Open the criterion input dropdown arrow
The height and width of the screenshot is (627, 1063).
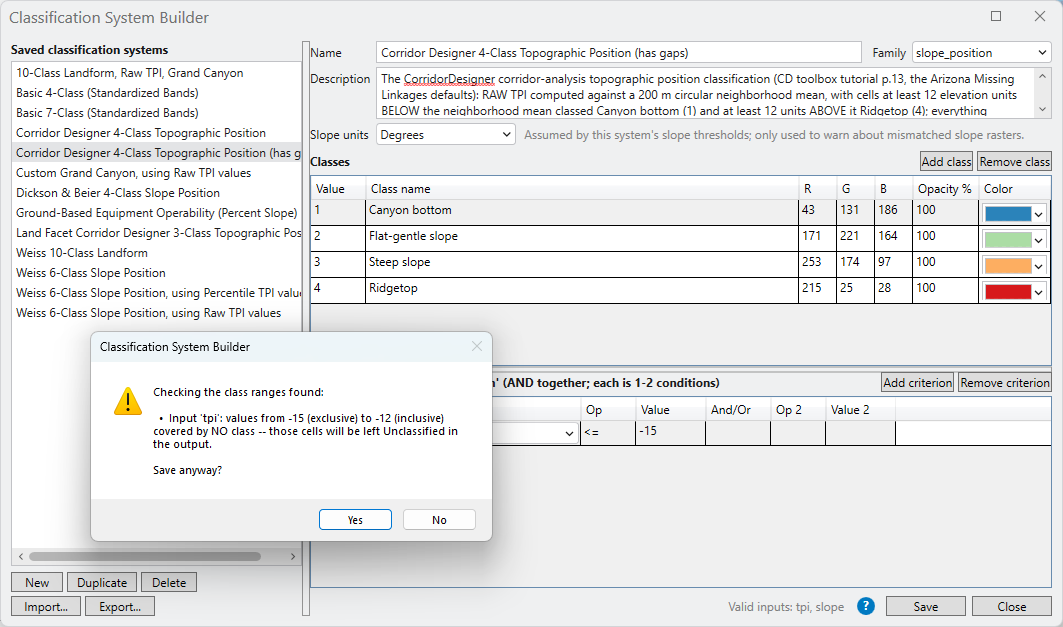[x=569, y=433]
